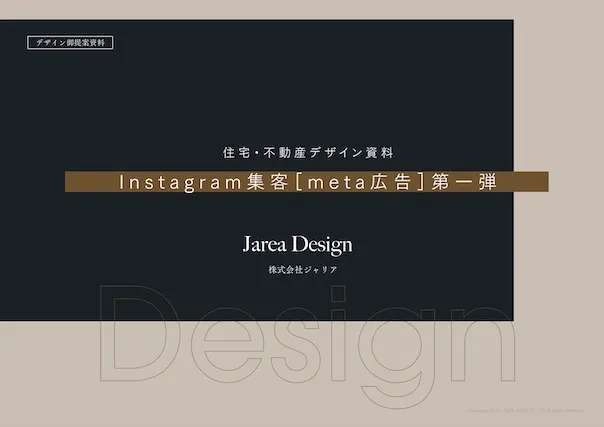This screenshot has width=604, height=427.
Task: Click the Jarea Design logo text
Action: [x=297, y=244]
